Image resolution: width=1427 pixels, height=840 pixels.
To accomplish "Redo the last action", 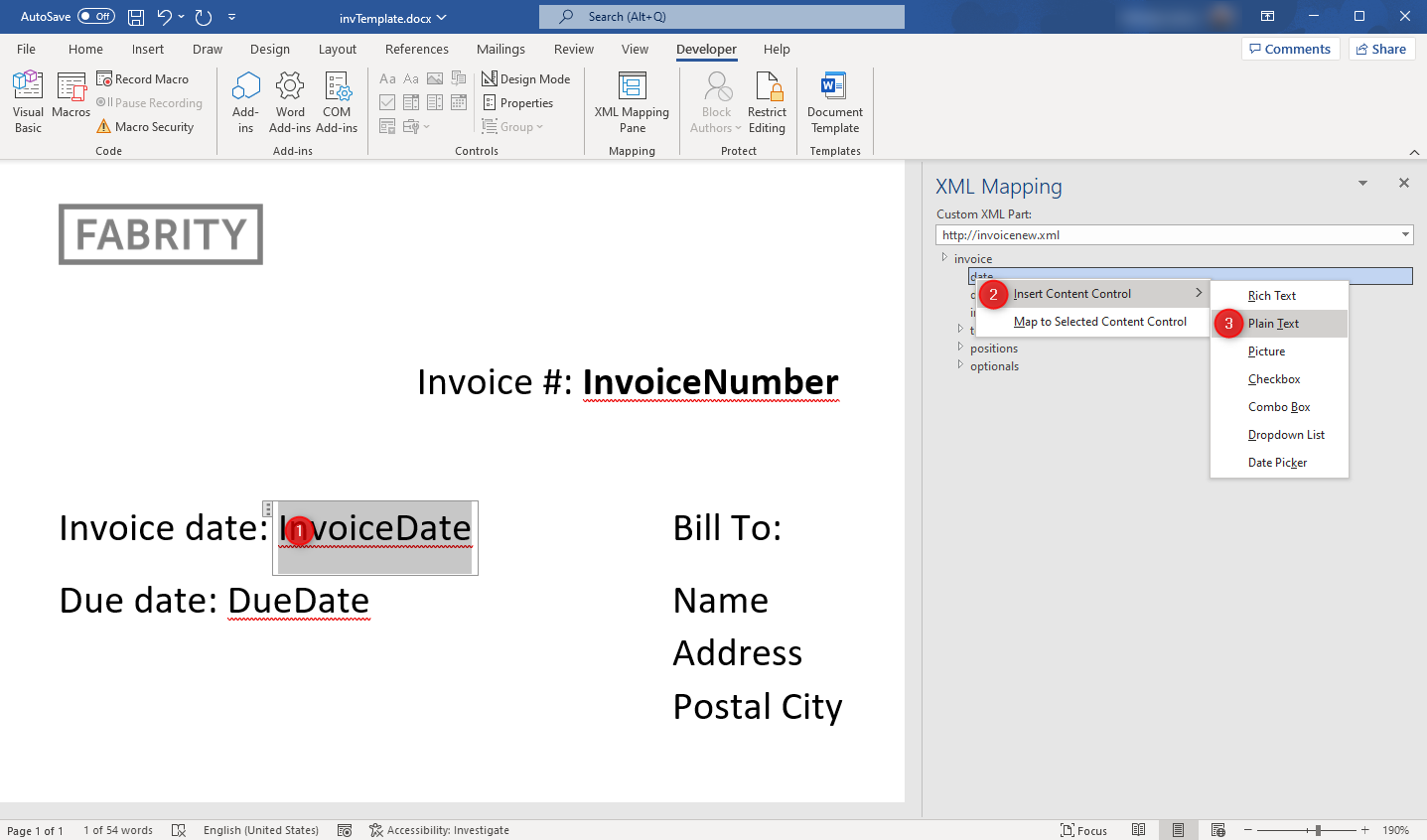I will [x=204, y=17].
